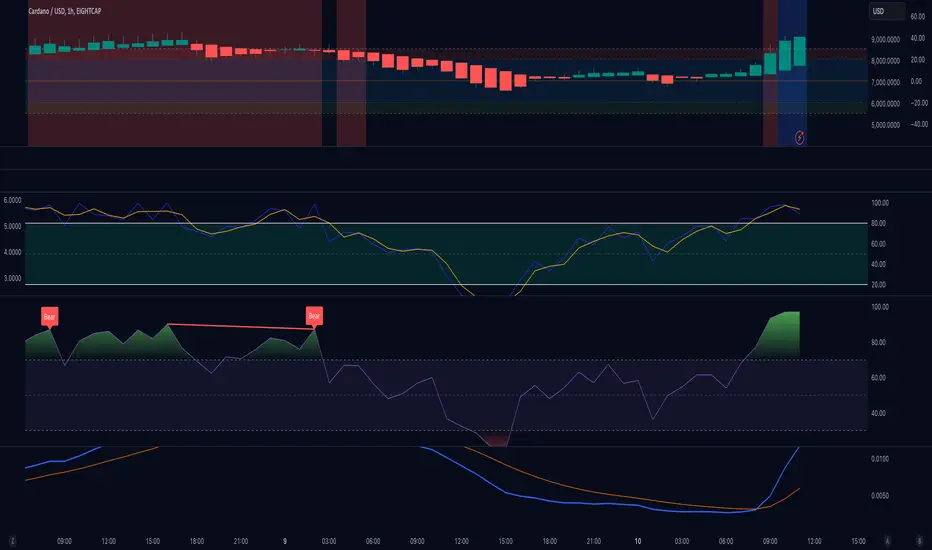
Task: Click the 4.0000 left axis label
Action: coord(12,252)
